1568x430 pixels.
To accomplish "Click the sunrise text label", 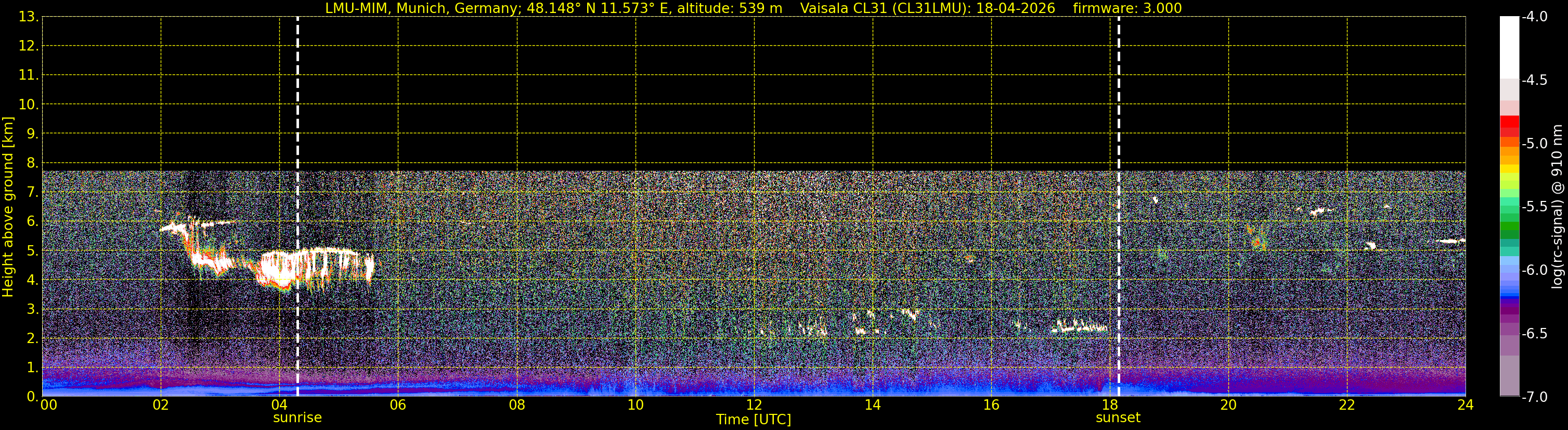I will tap(297, 418).
